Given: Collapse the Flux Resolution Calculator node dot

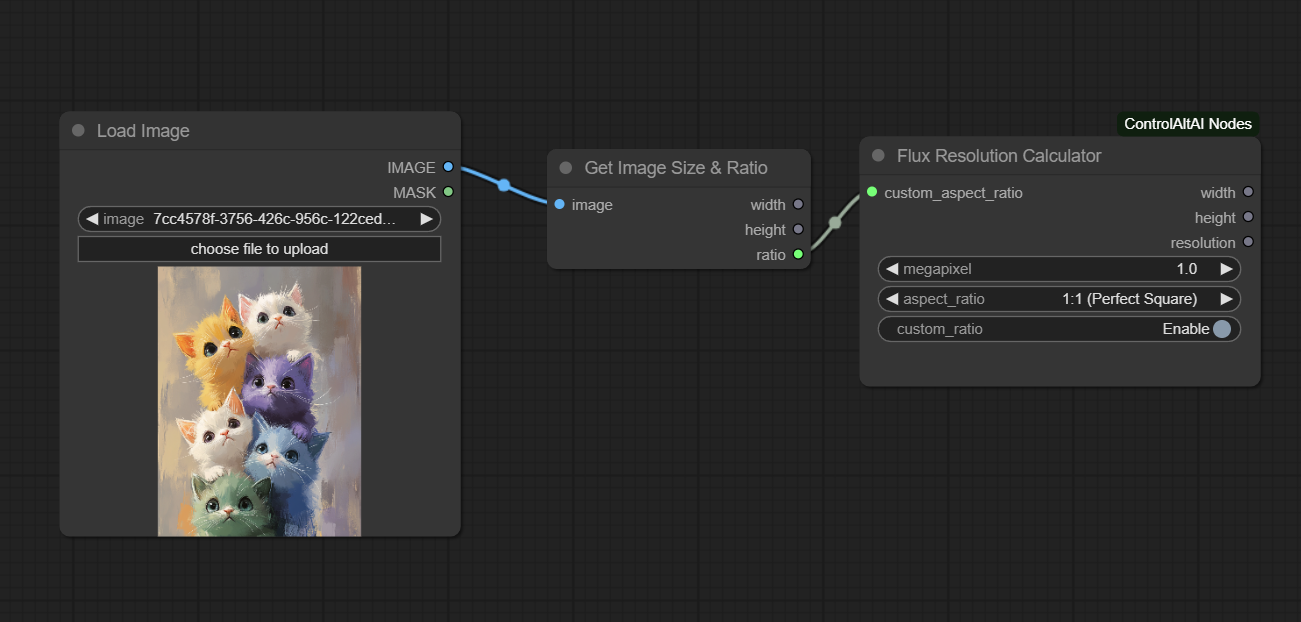Looking at the screenshot, I should click(879, 156).
